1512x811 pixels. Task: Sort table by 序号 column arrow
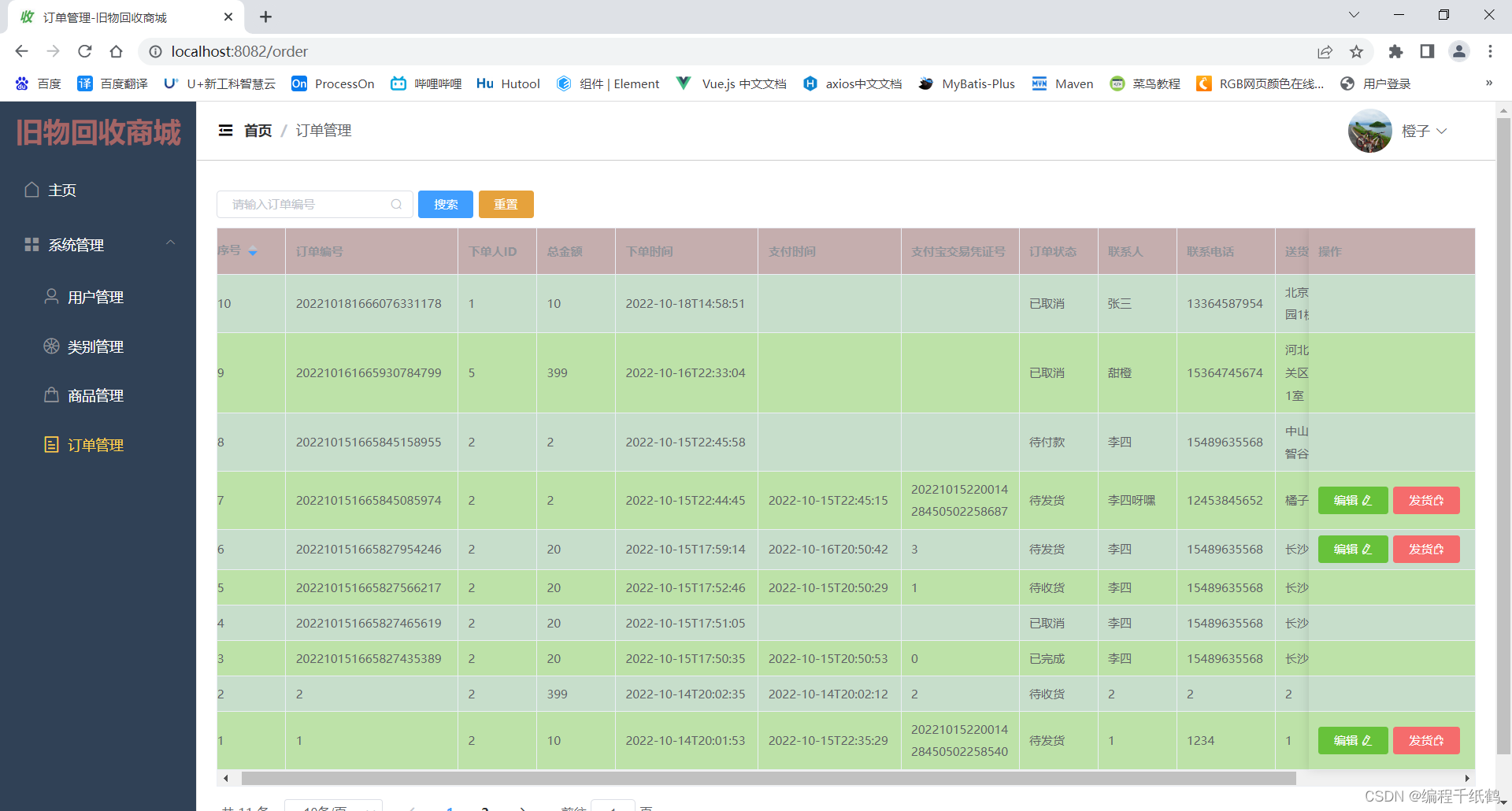click(x=253, y=252)
